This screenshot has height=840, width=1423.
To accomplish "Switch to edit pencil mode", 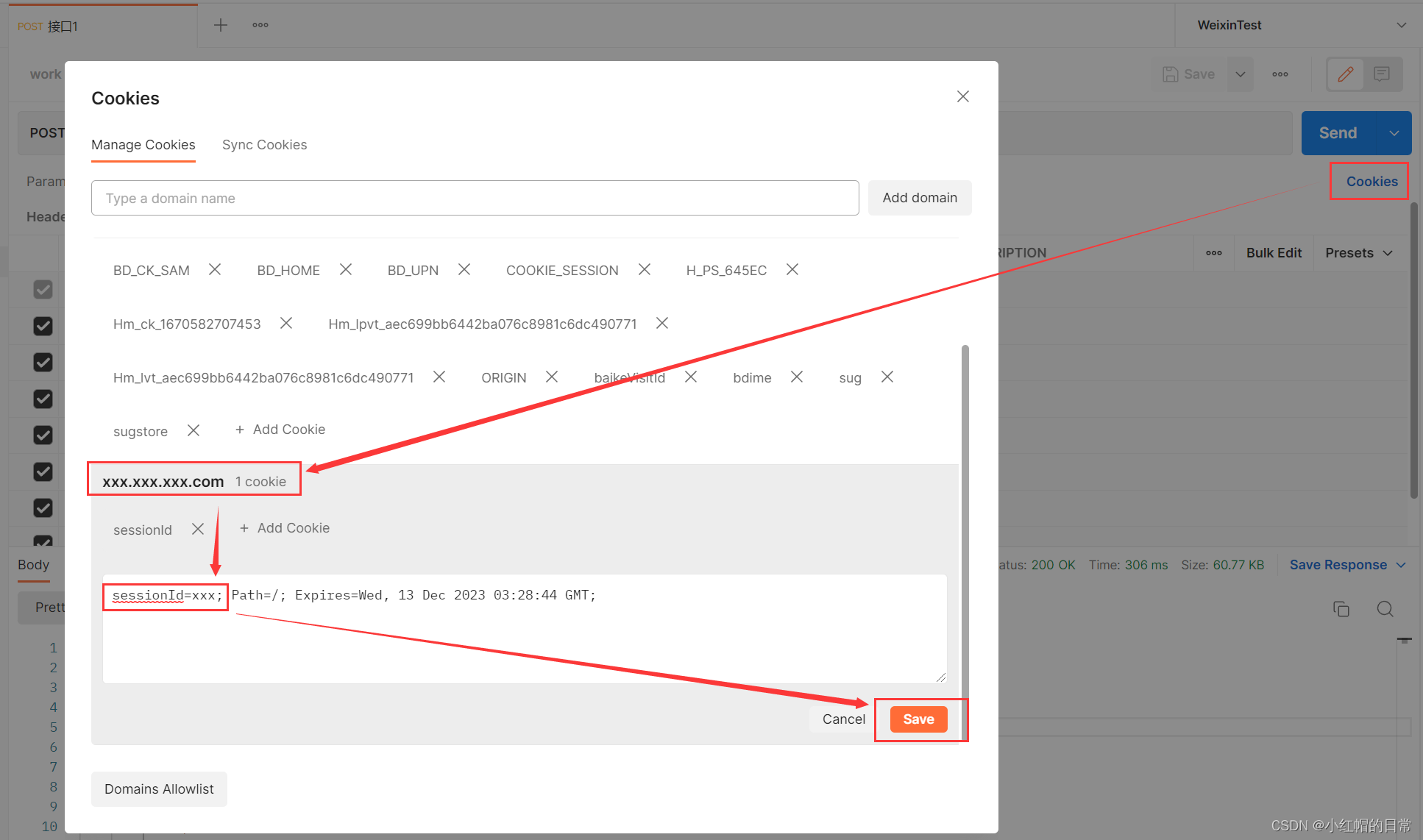I will click(x=1346, y=74).
